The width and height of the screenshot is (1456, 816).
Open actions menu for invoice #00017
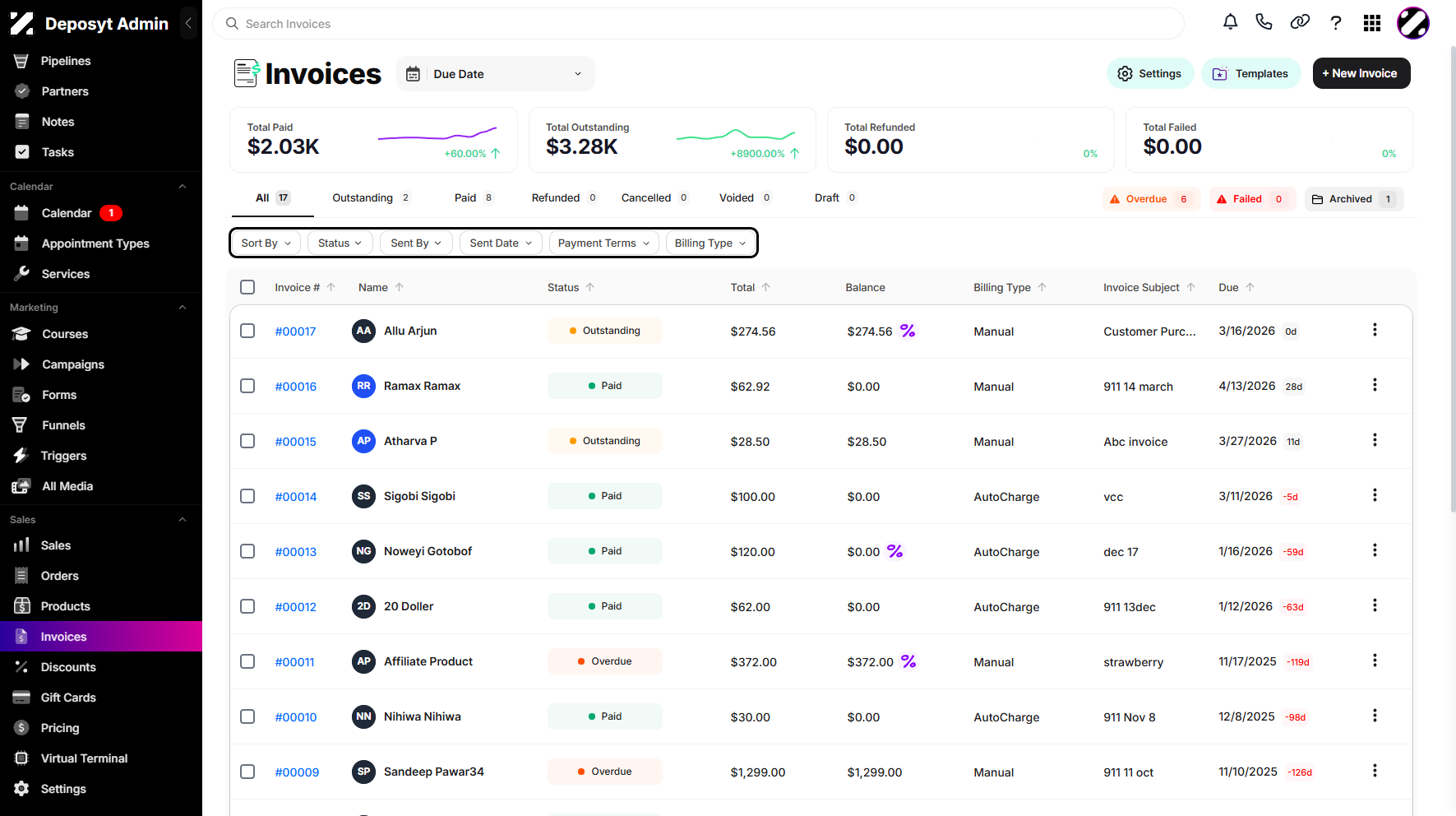pos(1375,330)
